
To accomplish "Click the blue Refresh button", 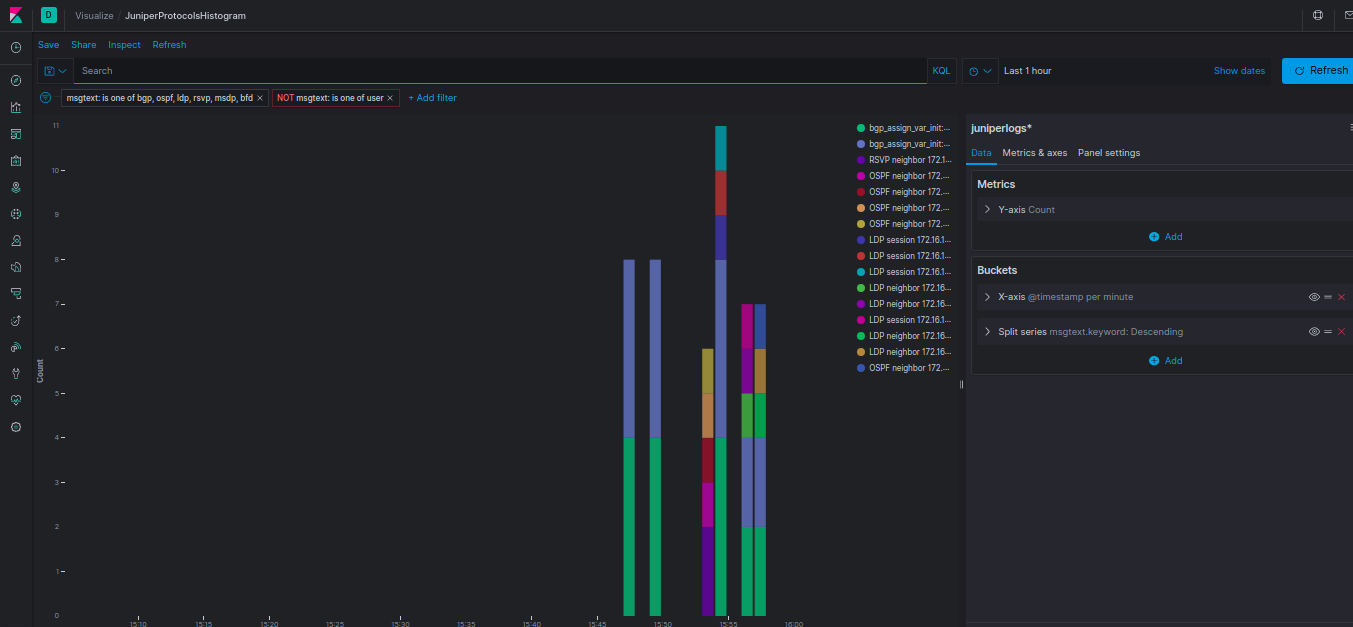I will click(1320, 70).
